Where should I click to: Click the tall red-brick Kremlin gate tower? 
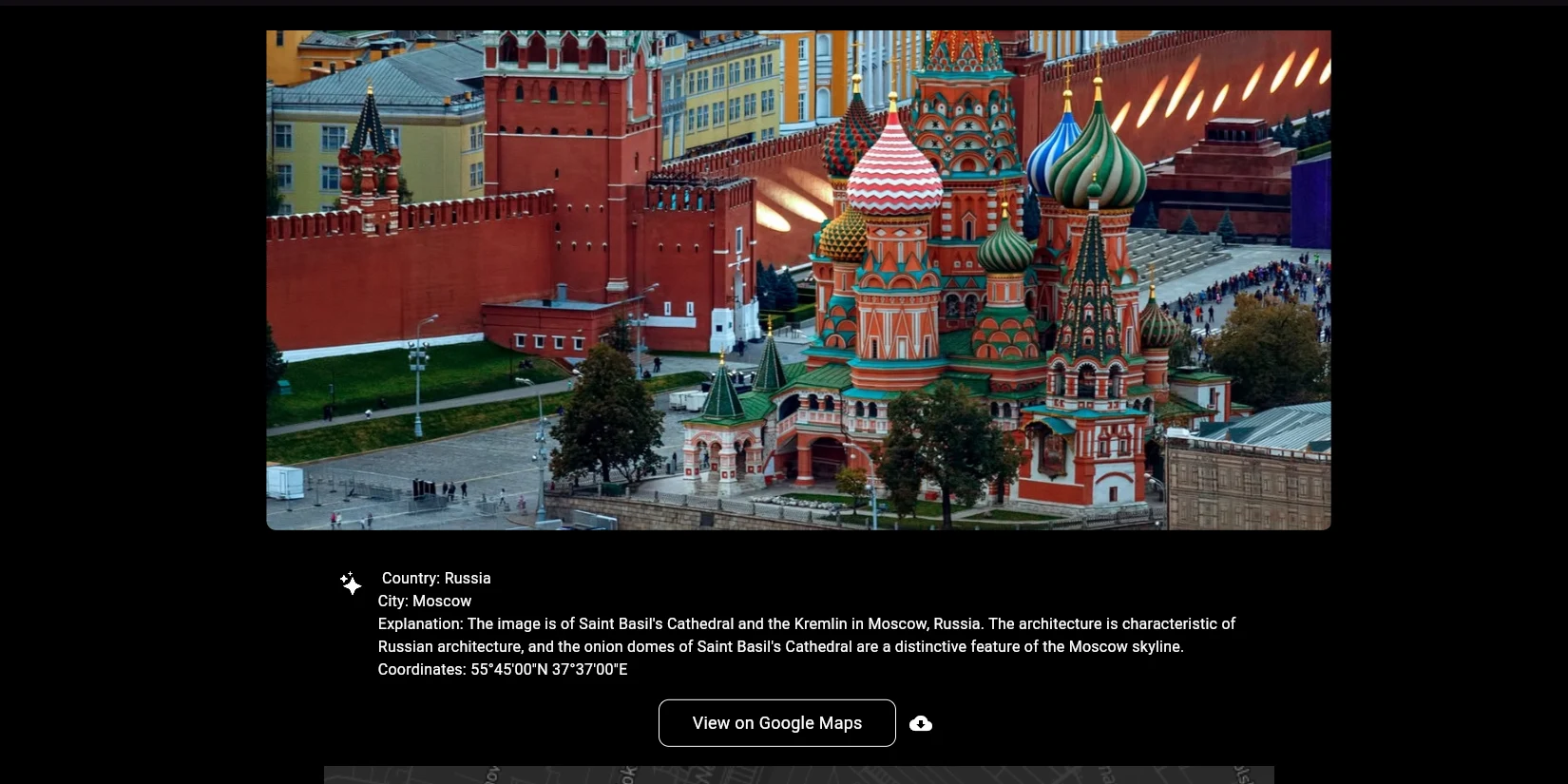(570, 143)
